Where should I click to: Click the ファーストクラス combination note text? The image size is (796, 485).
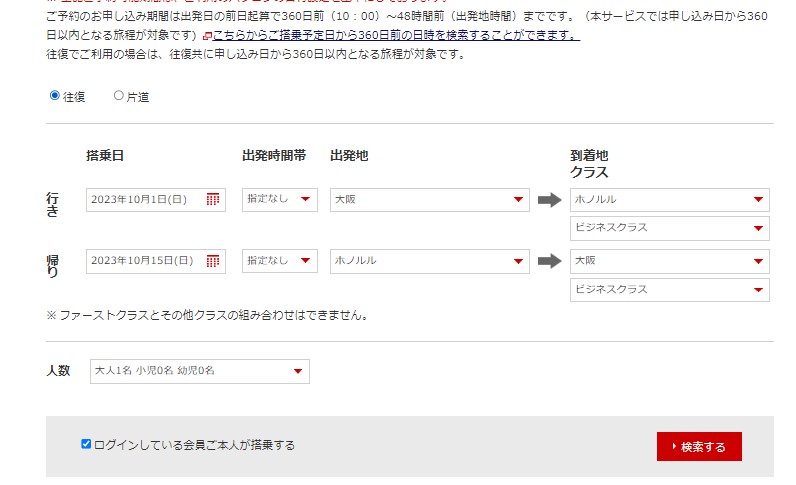[x=208, y=315]
